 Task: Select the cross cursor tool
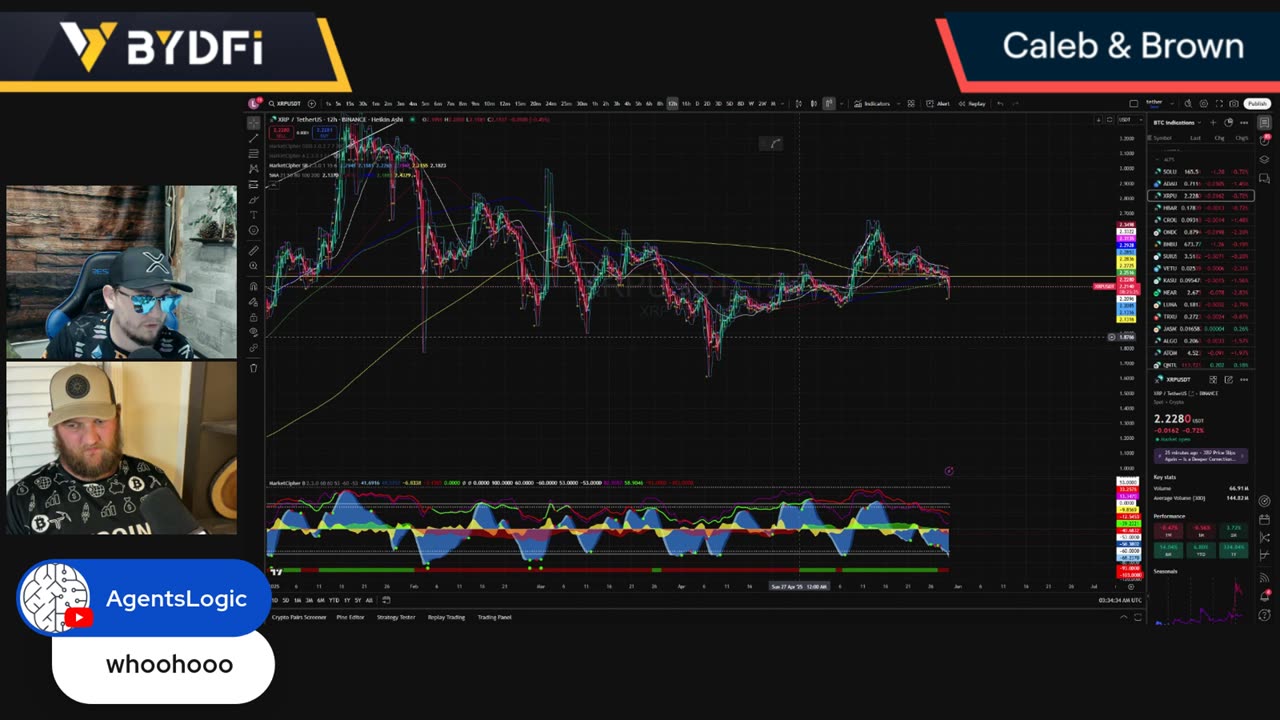253,122
